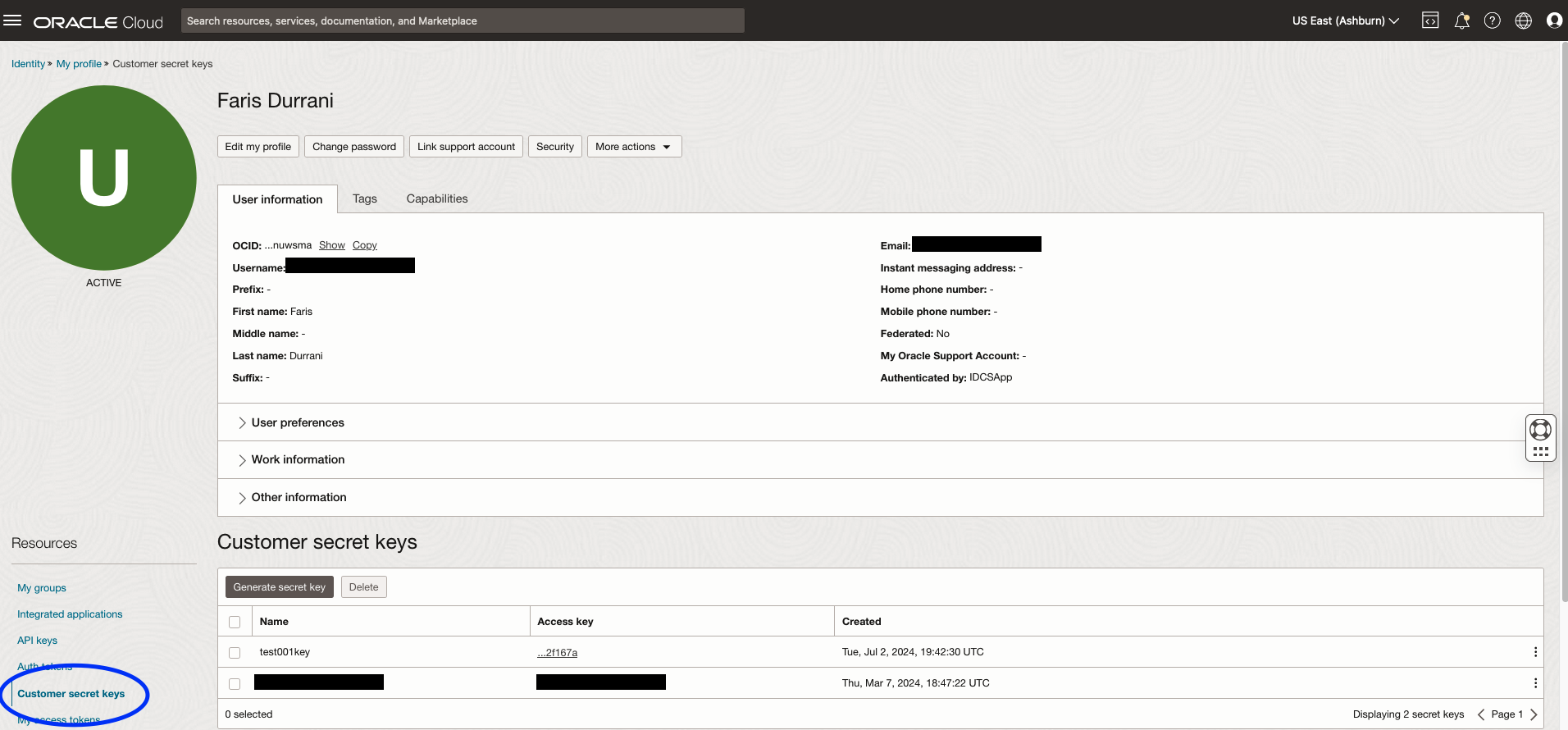Click the Tue, Jul 2, 2024 created date

click(x=913, y=652)
